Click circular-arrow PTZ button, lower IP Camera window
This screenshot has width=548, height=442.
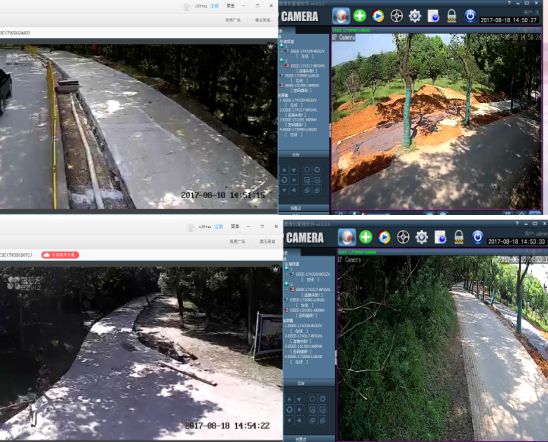[289, 410]
